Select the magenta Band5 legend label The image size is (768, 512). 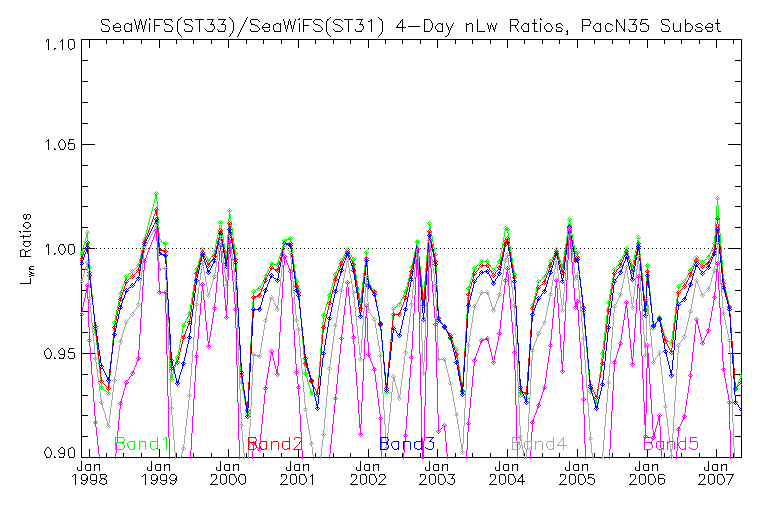pos(671,444)
